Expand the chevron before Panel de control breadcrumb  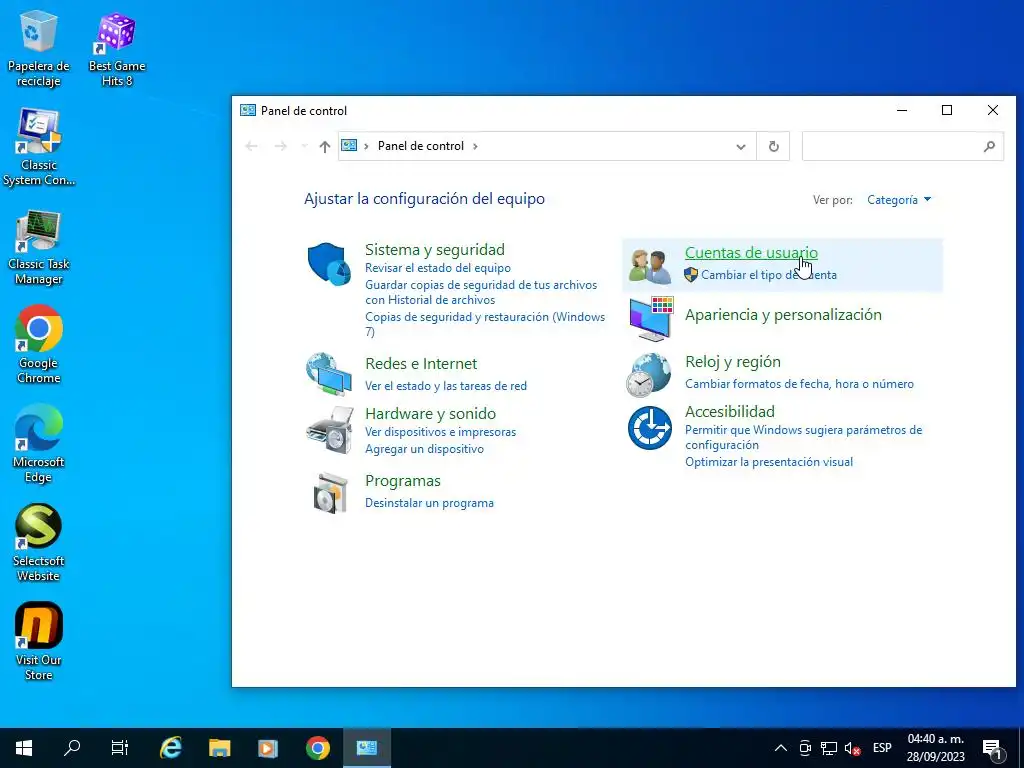point(366,146)
